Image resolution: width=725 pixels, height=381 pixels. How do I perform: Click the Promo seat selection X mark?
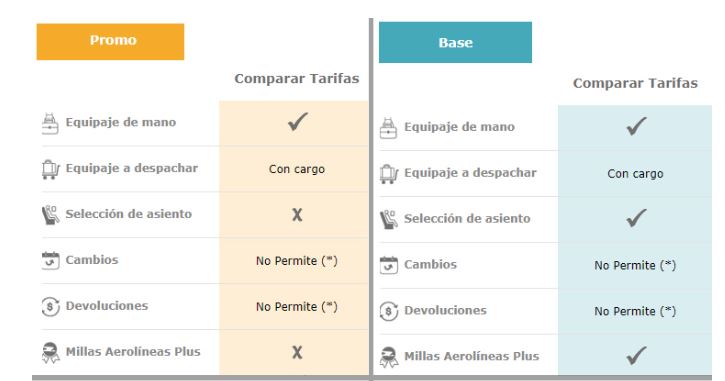297,215
